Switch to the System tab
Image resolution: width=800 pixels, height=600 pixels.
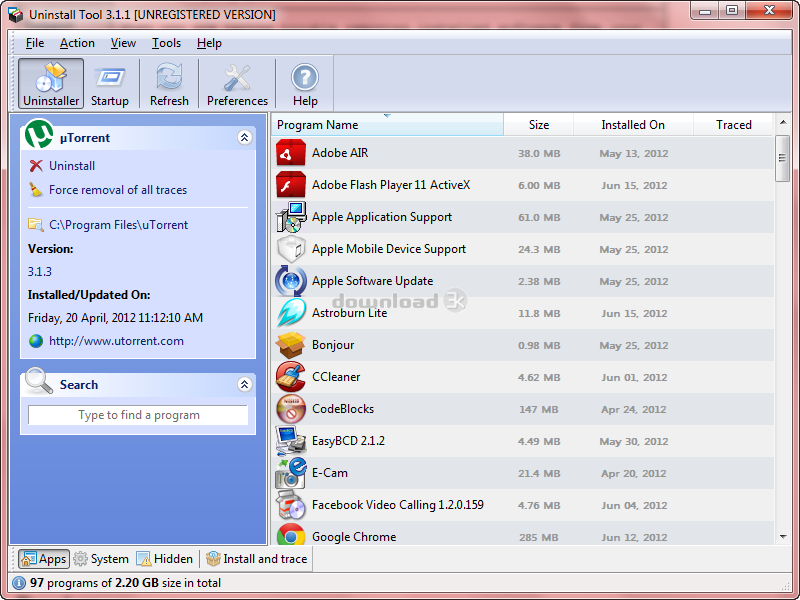101,559
